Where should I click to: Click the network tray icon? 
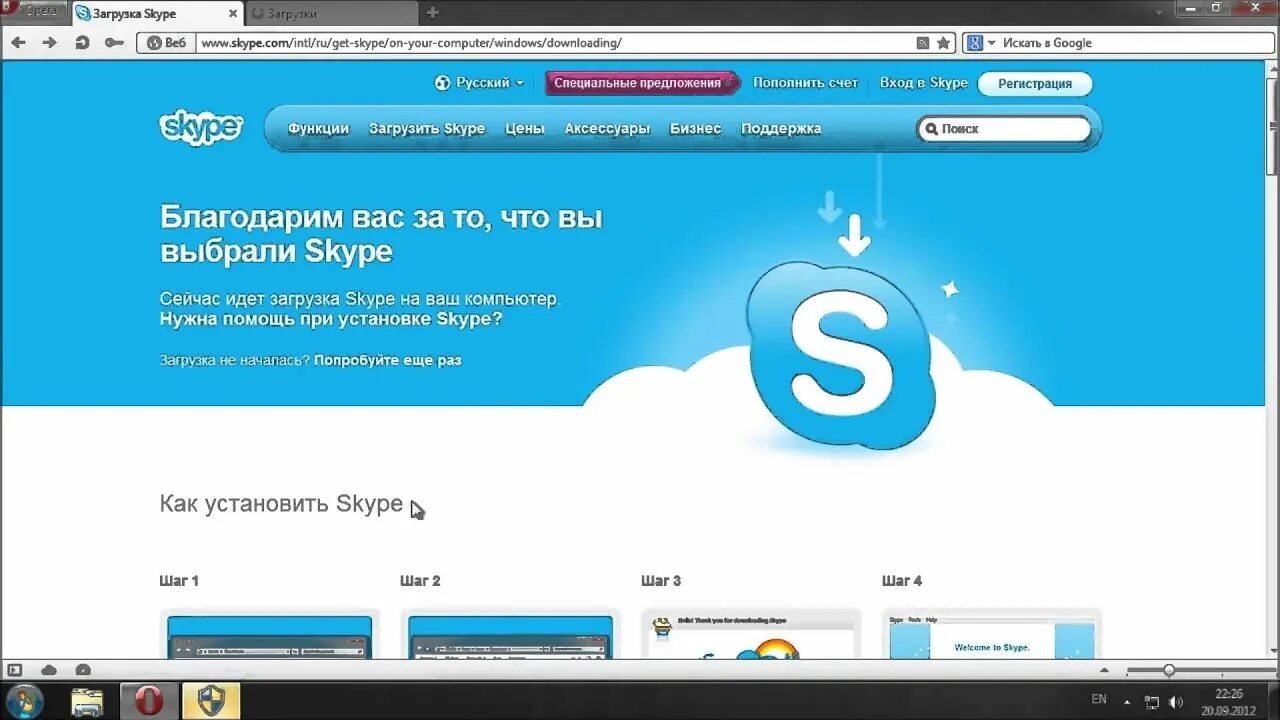[x=1152, y=702]
